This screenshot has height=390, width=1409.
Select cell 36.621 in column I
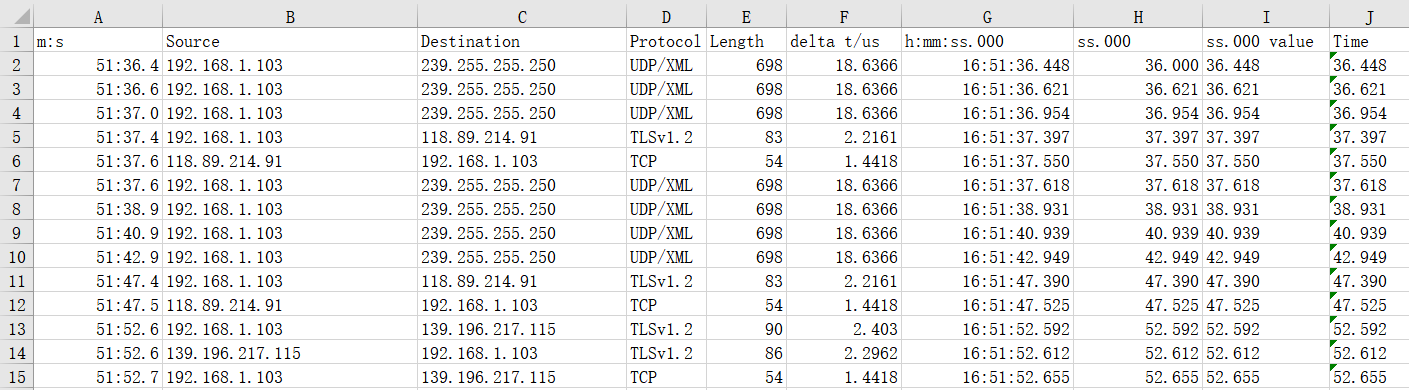point(1266,89)
